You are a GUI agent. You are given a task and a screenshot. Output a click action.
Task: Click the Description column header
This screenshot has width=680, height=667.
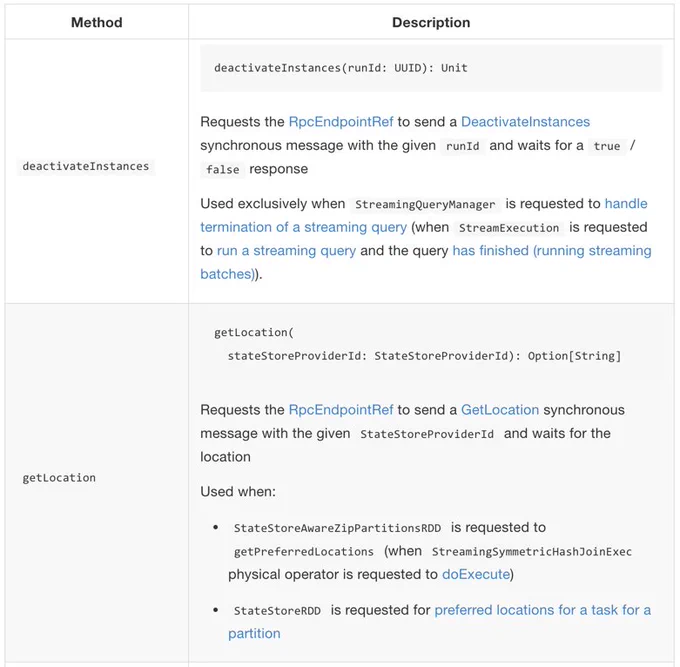(x=431, y=23)
